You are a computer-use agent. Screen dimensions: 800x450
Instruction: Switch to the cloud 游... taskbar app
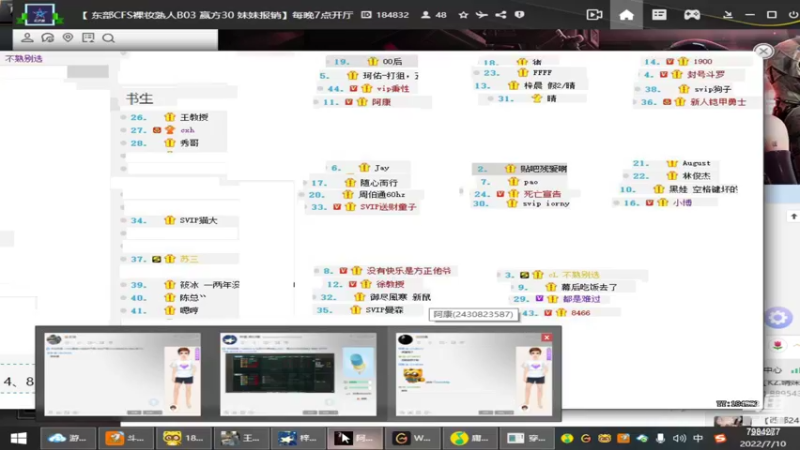(x=67, y=438)
